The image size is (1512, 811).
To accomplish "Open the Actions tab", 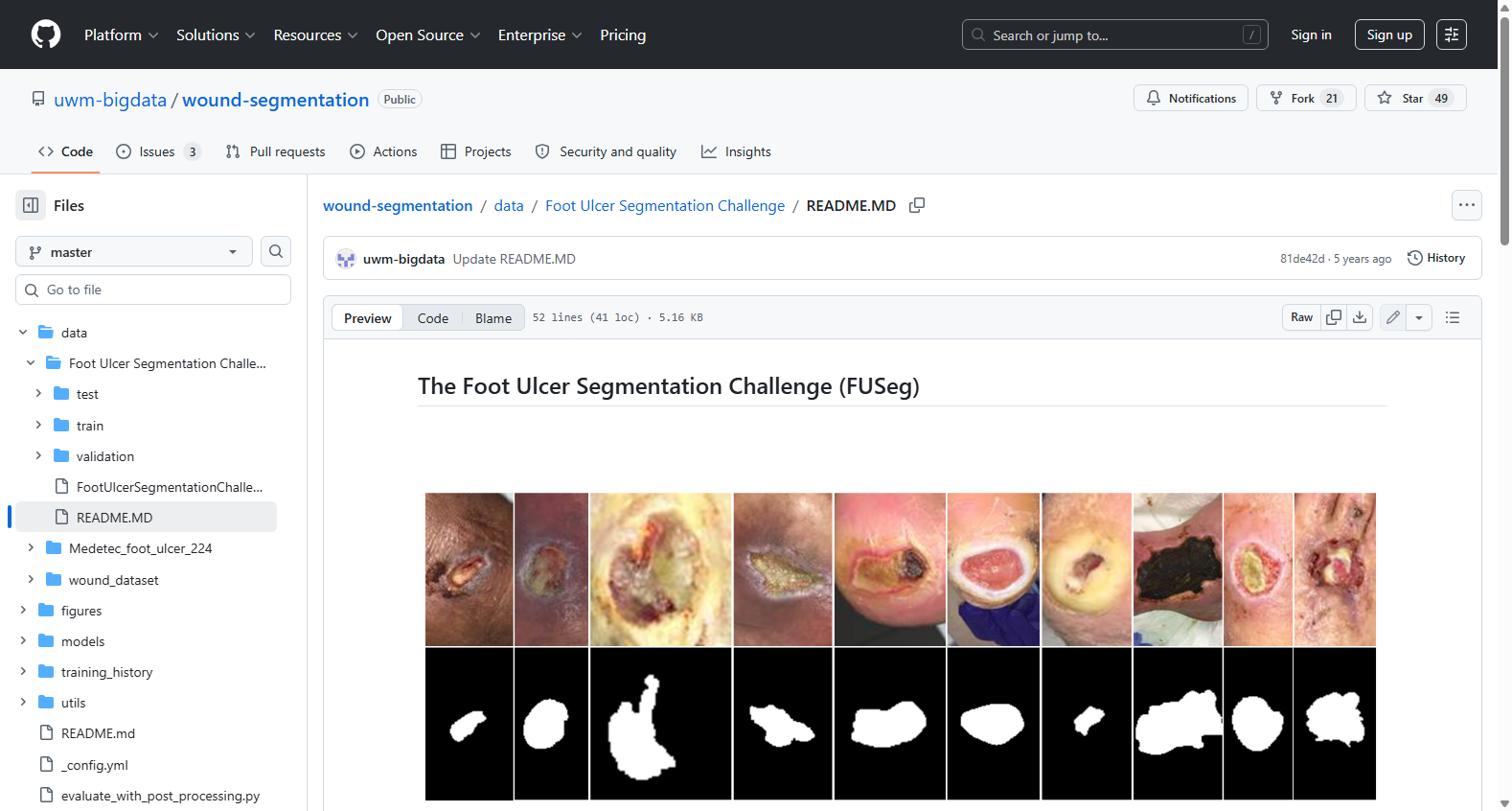I will (383, 151).
